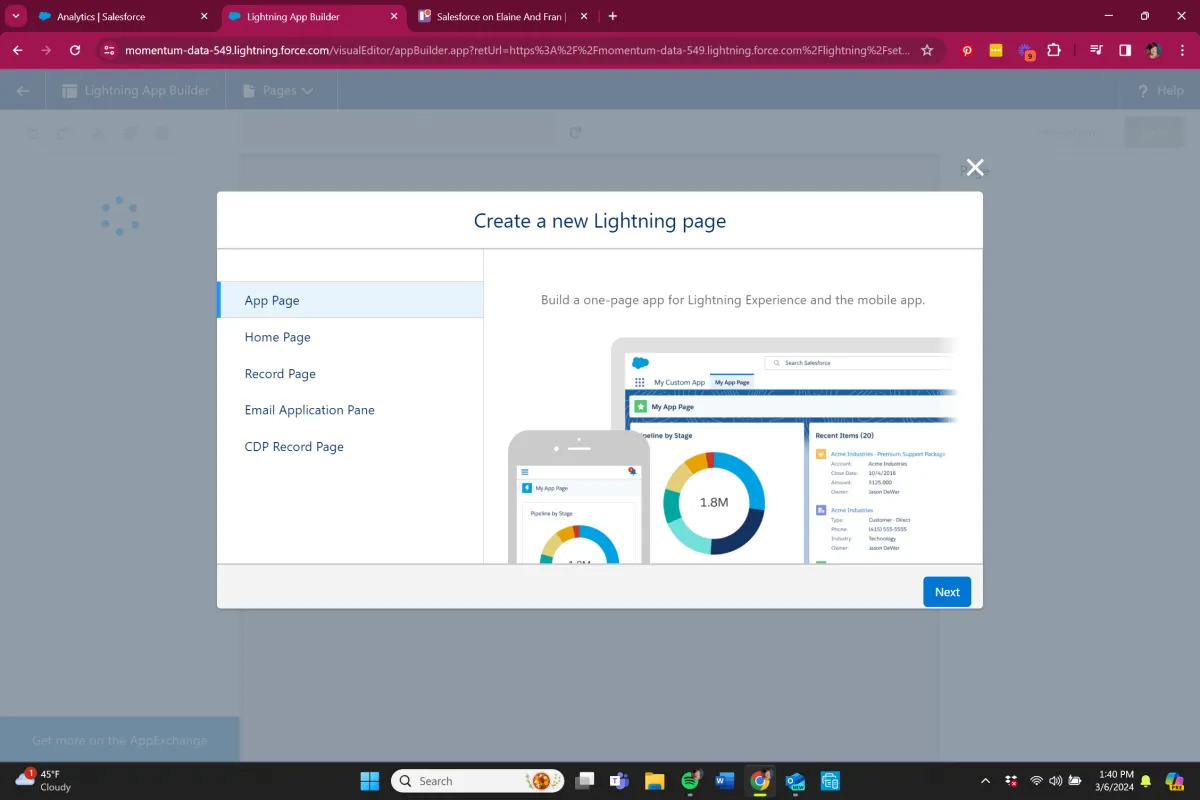Click the taskbar Search box
Screen dimensions: 1200x800
coord(478,781)
